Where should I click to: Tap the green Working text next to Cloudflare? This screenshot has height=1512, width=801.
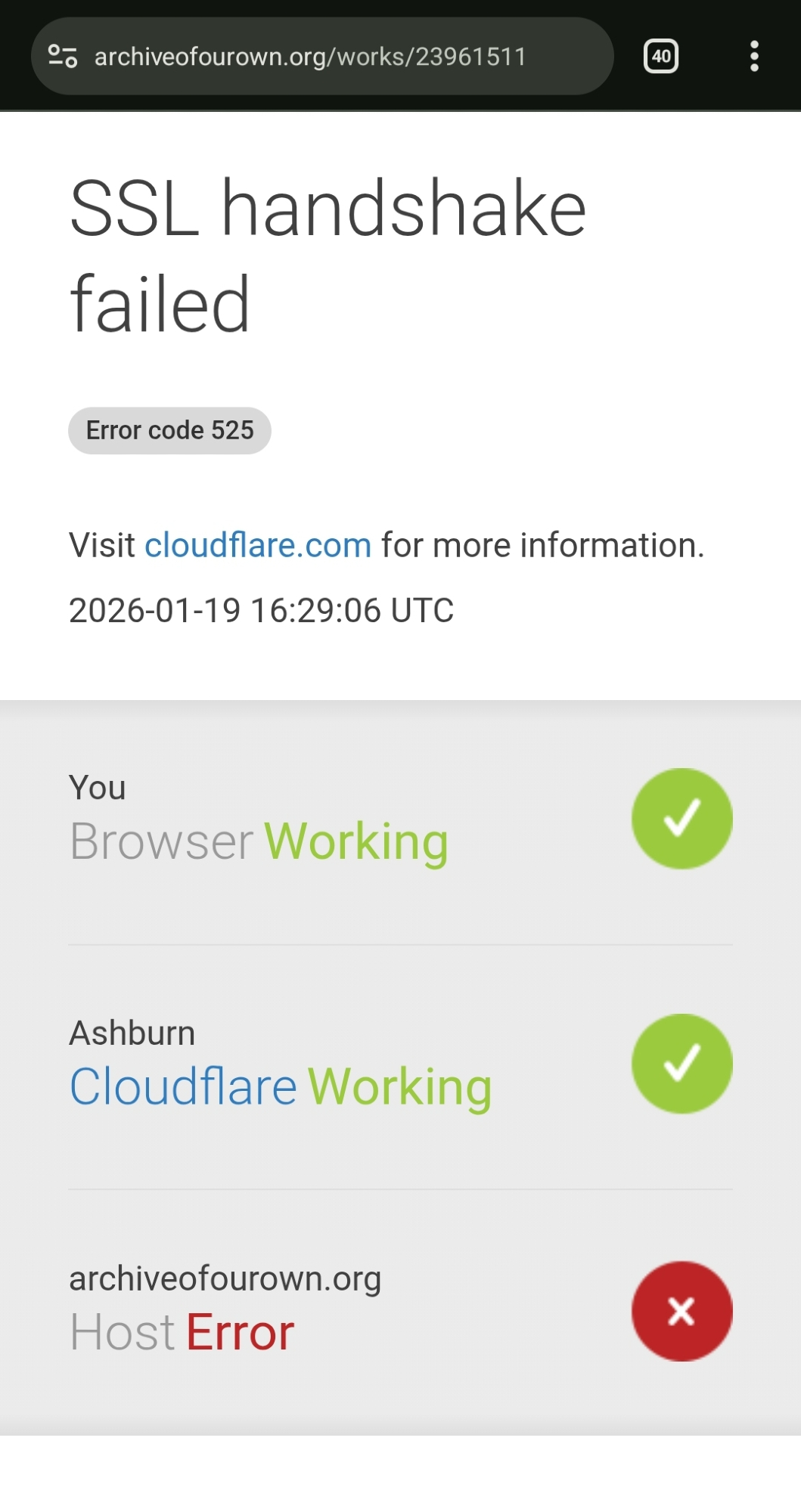click(400, 1087)
